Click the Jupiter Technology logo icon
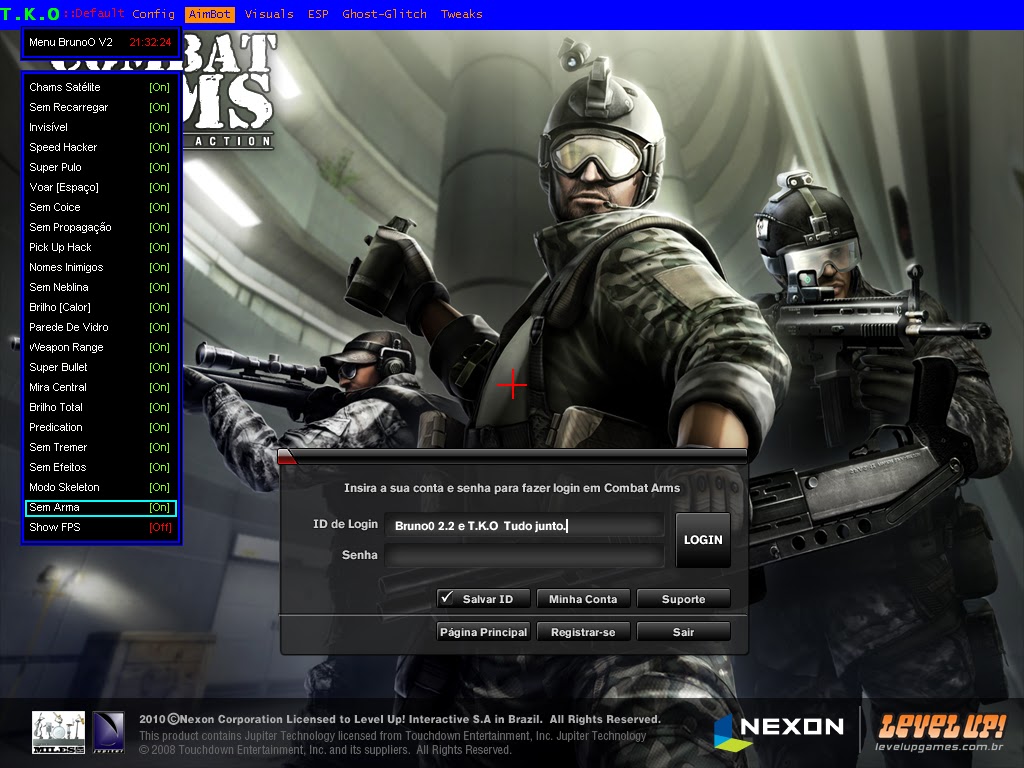The height and width of the screenshot is (768, 1024). click(x=108, y=732)
